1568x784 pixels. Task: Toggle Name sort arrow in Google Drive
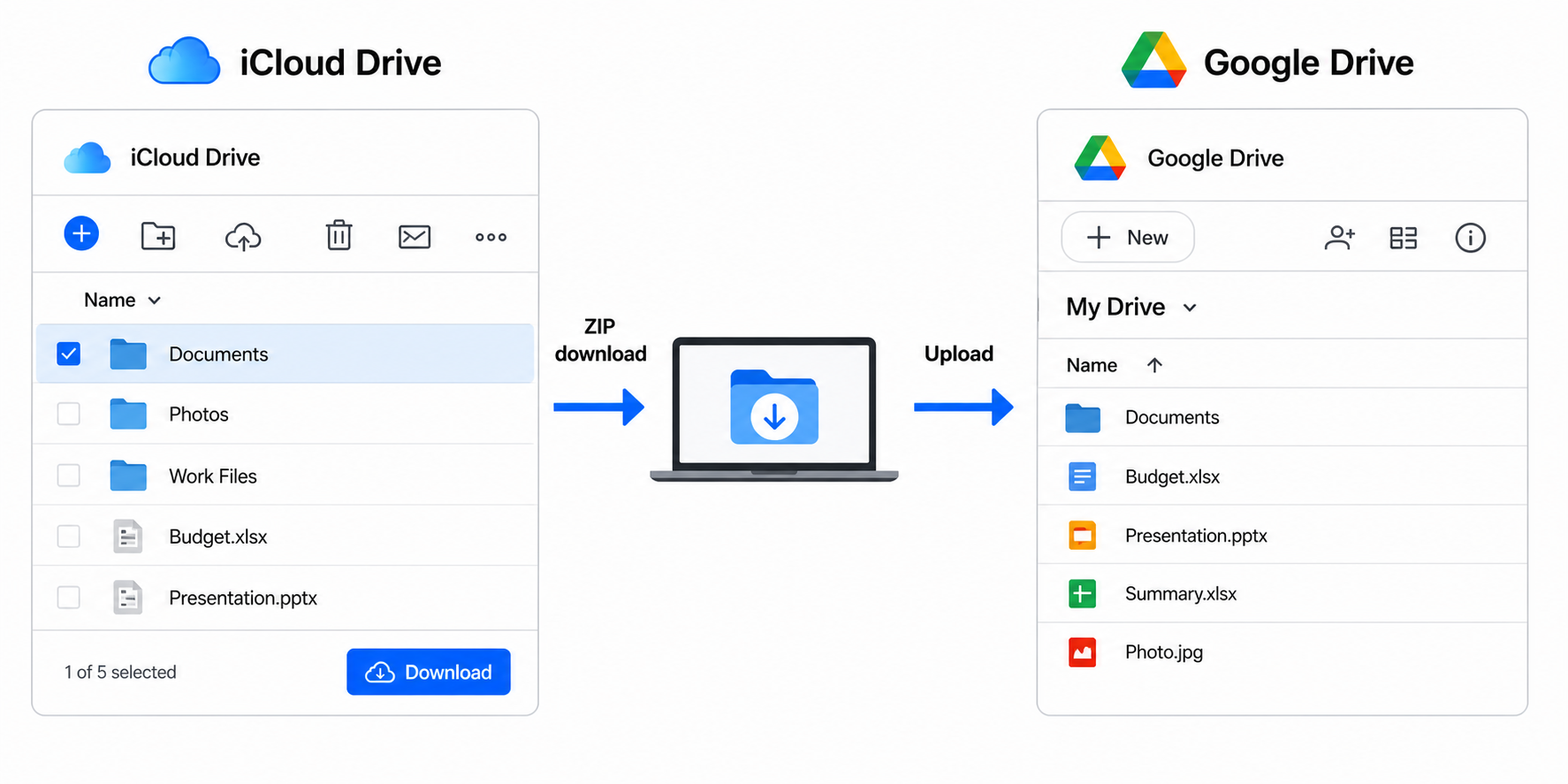click(1154, 365)
